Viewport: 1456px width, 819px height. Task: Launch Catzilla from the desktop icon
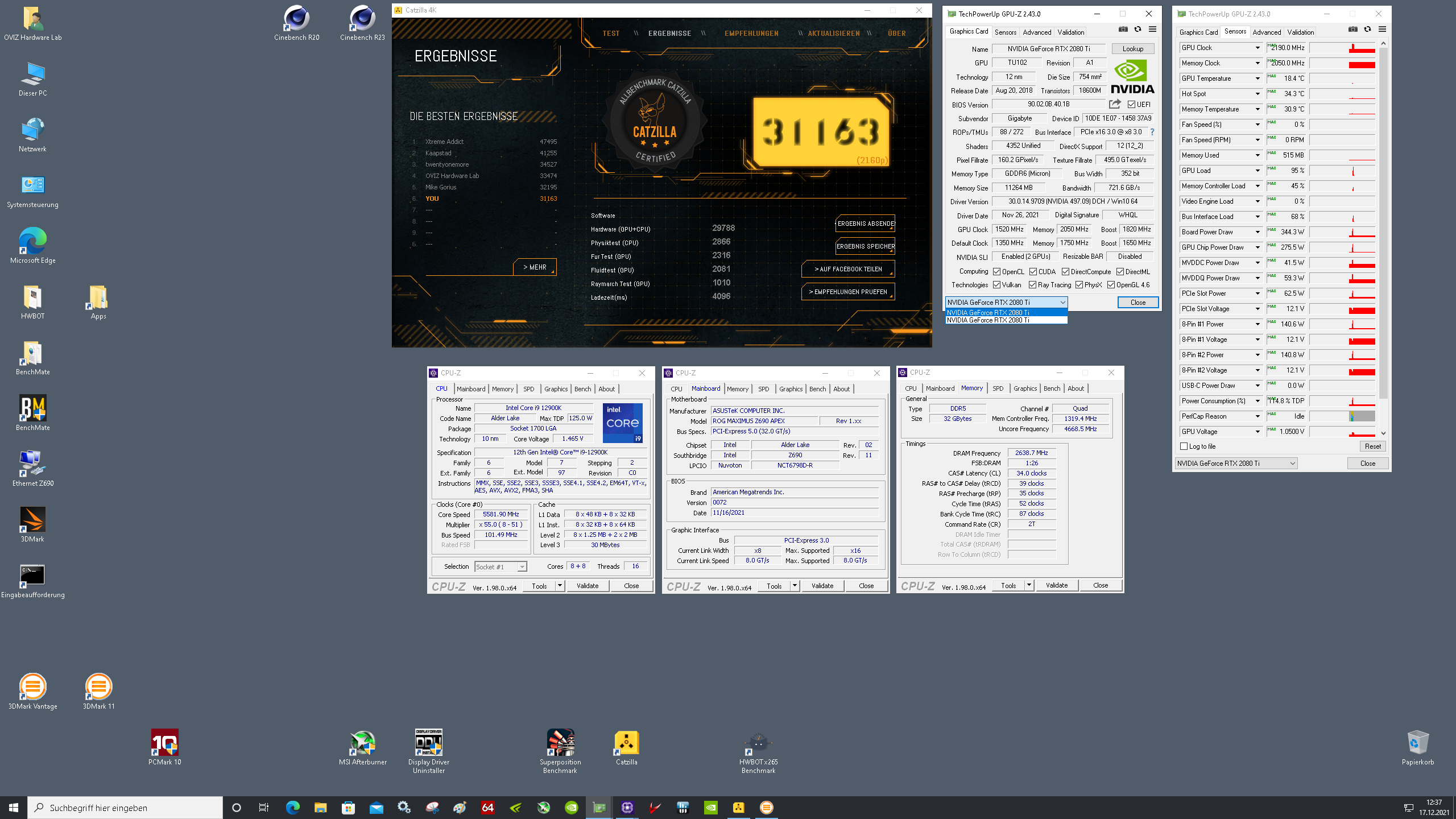626,748
